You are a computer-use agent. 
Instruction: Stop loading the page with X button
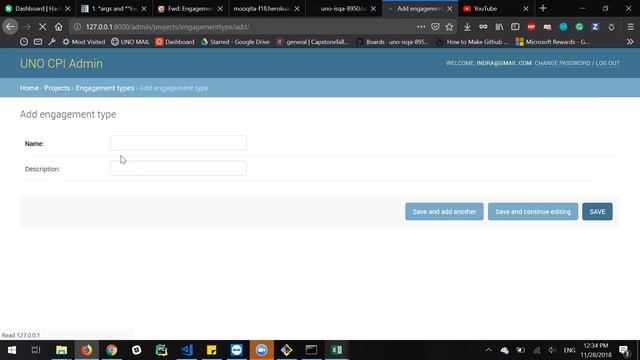(42, 27)
